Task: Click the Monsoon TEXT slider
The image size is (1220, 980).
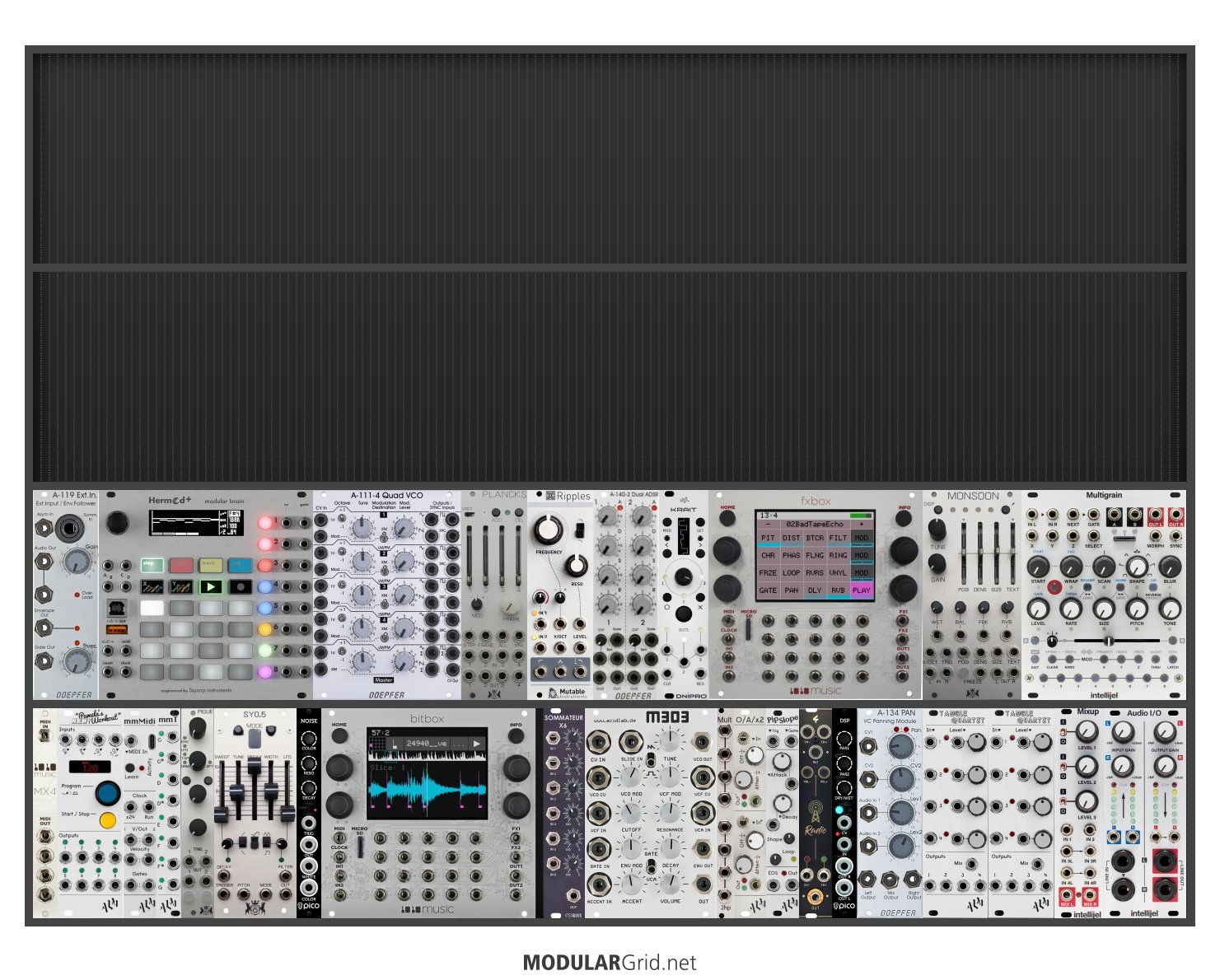Action: coord(1012,552)
